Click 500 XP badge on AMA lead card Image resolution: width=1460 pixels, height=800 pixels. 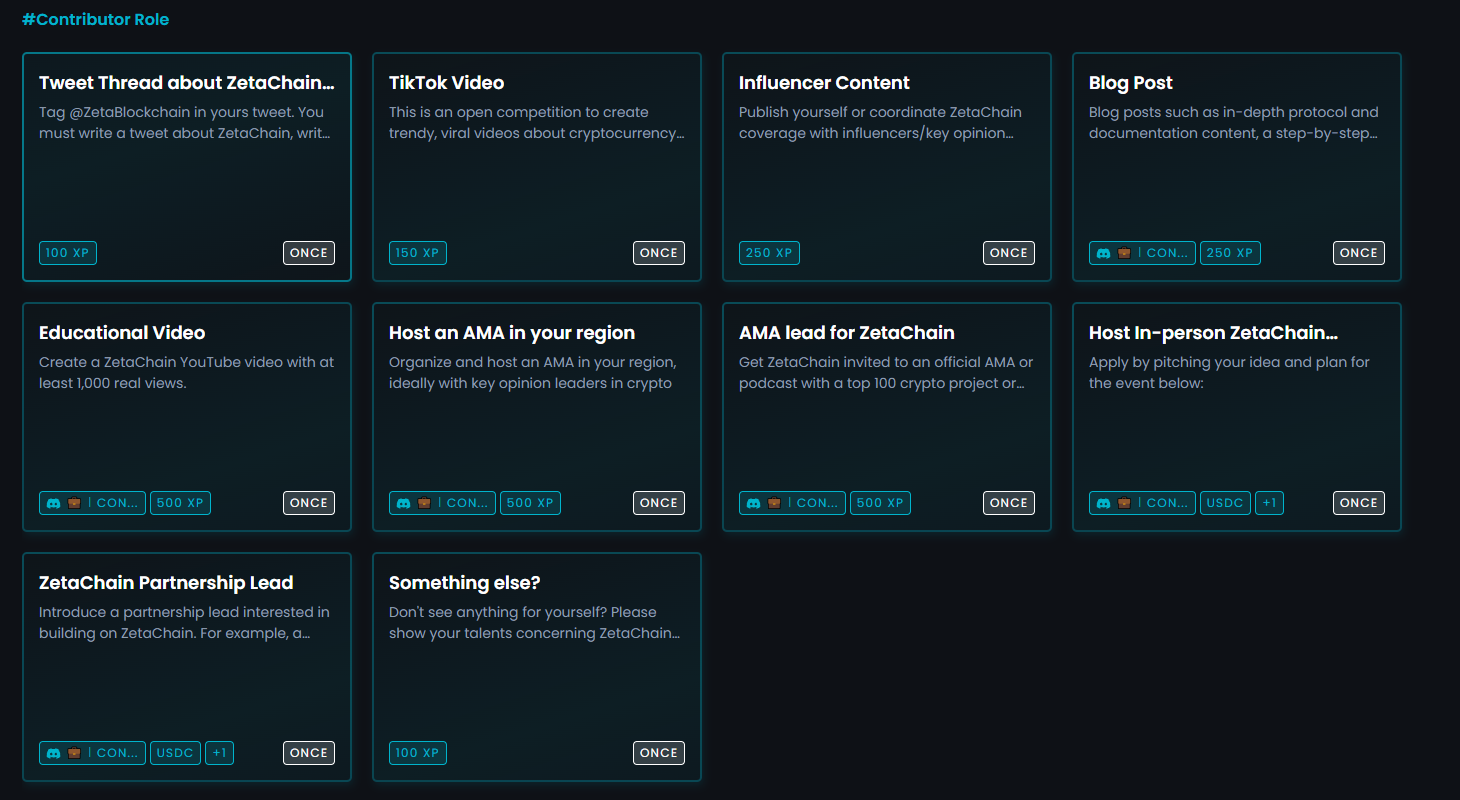(x=880, y=503)
